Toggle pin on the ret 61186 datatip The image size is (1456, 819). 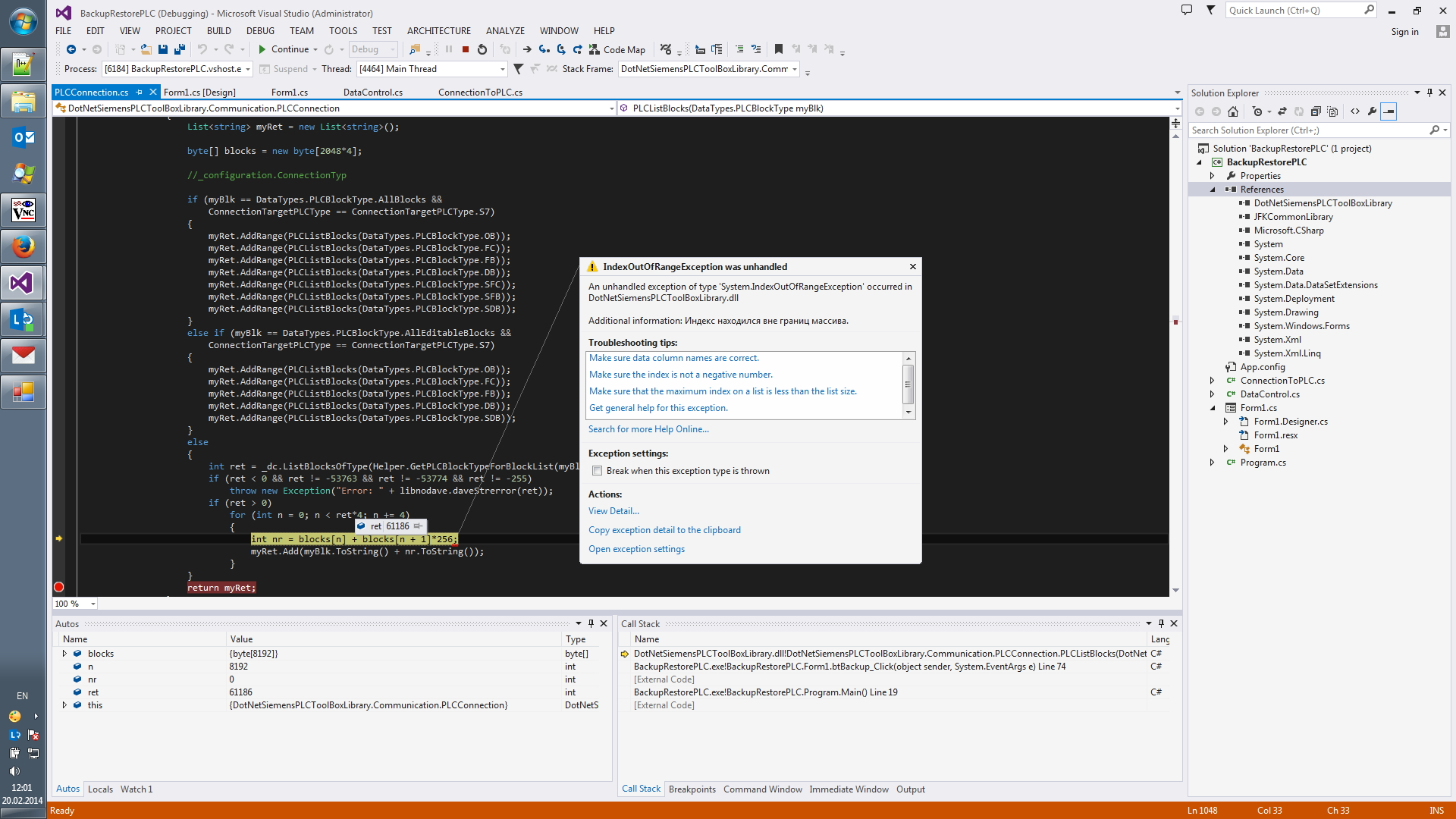pyautogui.click(x=418, y=526)
